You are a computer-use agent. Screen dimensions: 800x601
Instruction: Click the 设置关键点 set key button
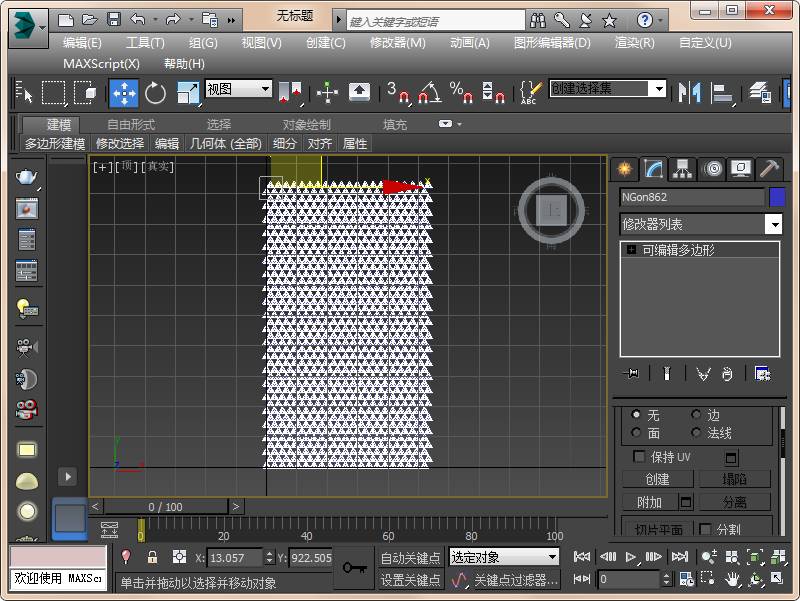click(410, 580)
